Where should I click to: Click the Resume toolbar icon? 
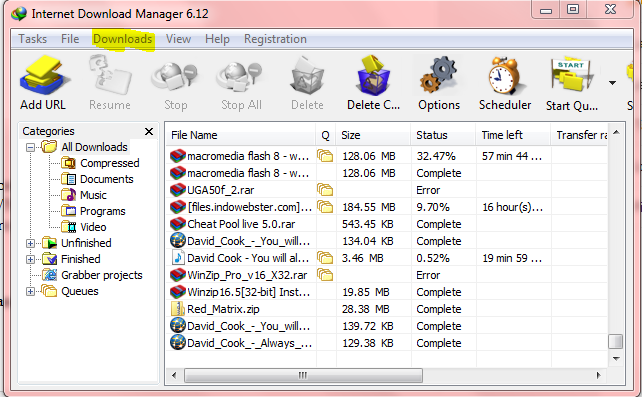point(110,76)
